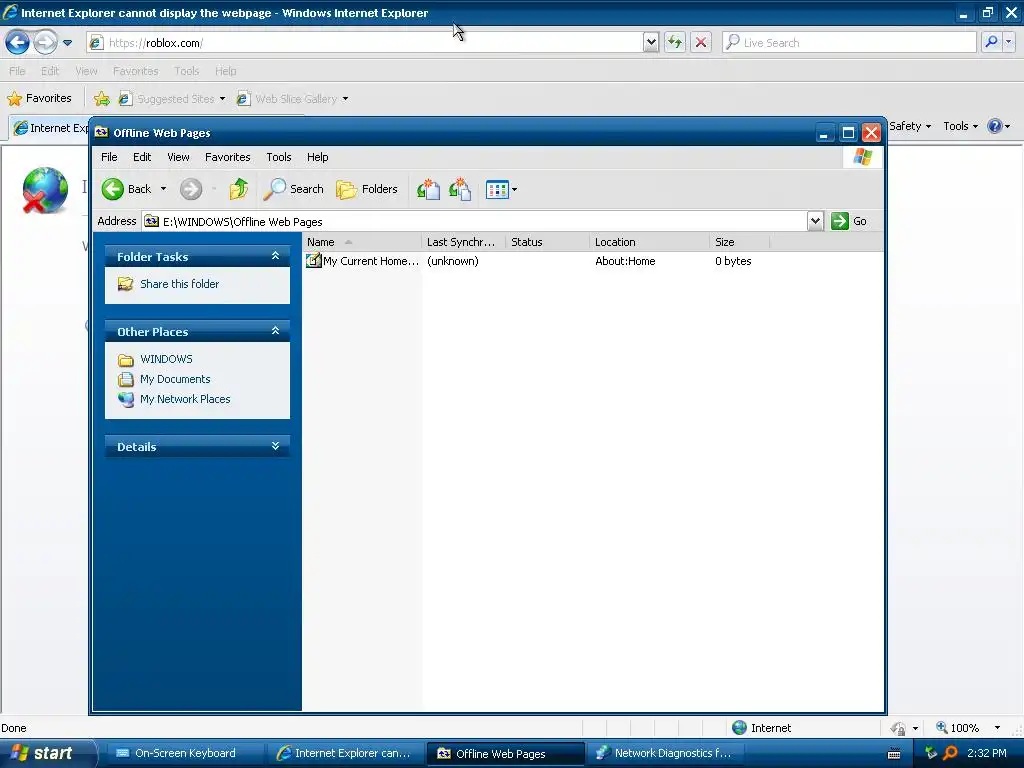Screen dimensions: 1024x768
Task: Click the (unknown) last synchronized cell
Action: click(453, 261)
